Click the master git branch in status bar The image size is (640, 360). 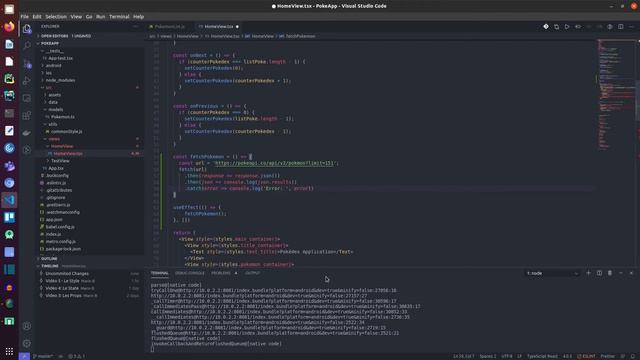(x=43, y=356)
